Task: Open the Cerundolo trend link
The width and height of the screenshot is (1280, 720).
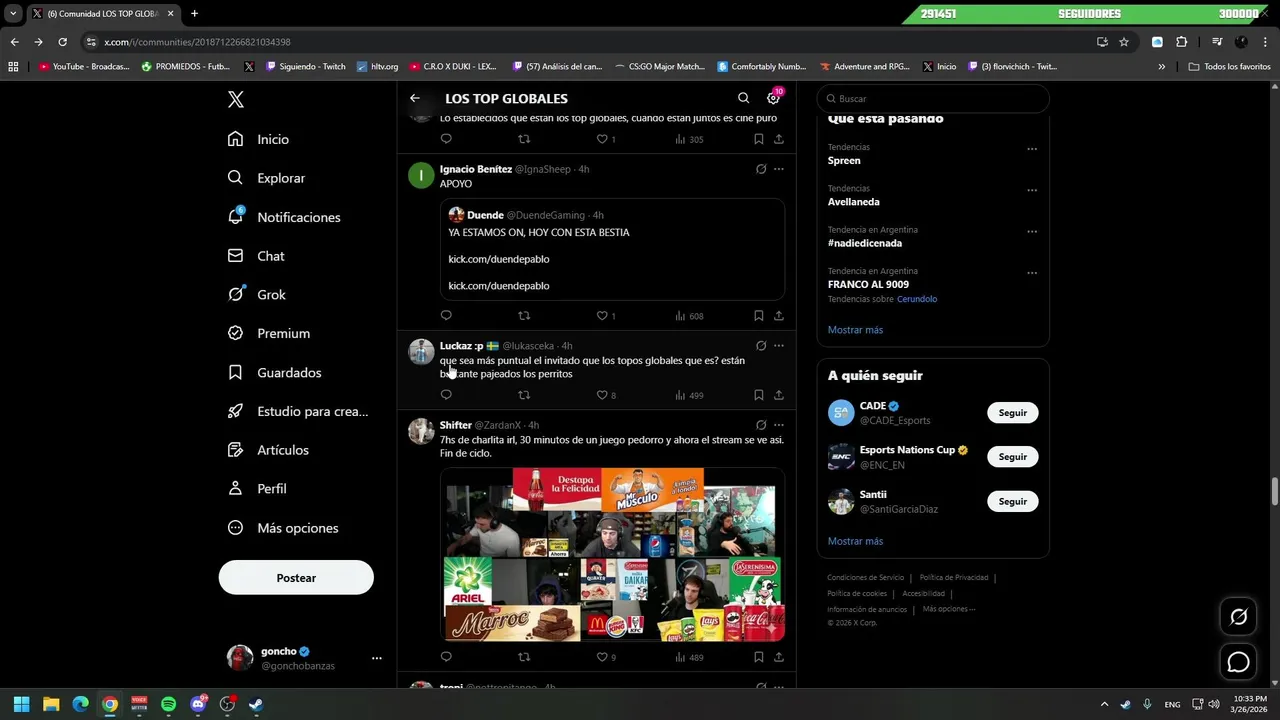Action: coord(917,299)
